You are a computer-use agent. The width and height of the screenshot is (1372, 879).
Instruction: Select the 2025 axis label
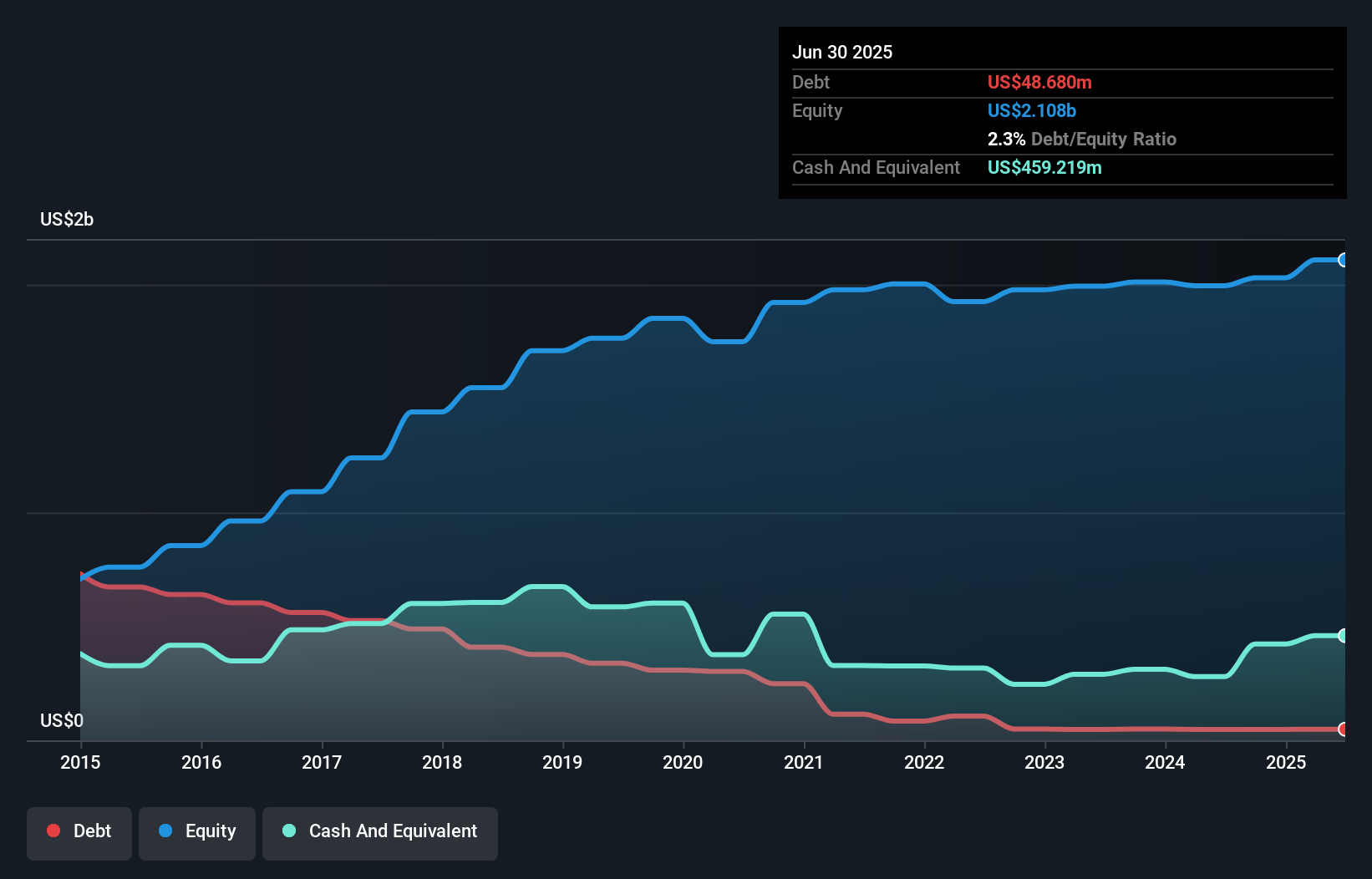click(x=1286, y=762)
